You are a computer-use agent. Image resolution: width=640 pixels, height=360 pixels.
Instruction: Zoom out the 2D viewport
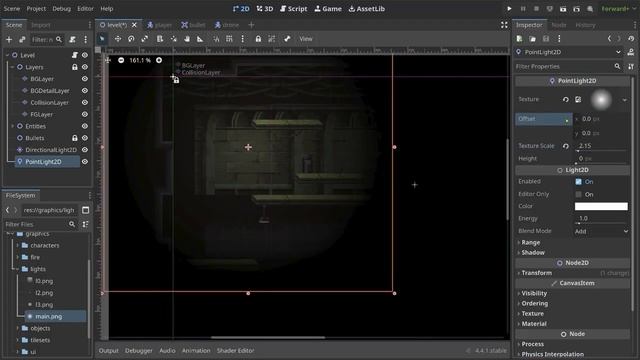point(121,60)
